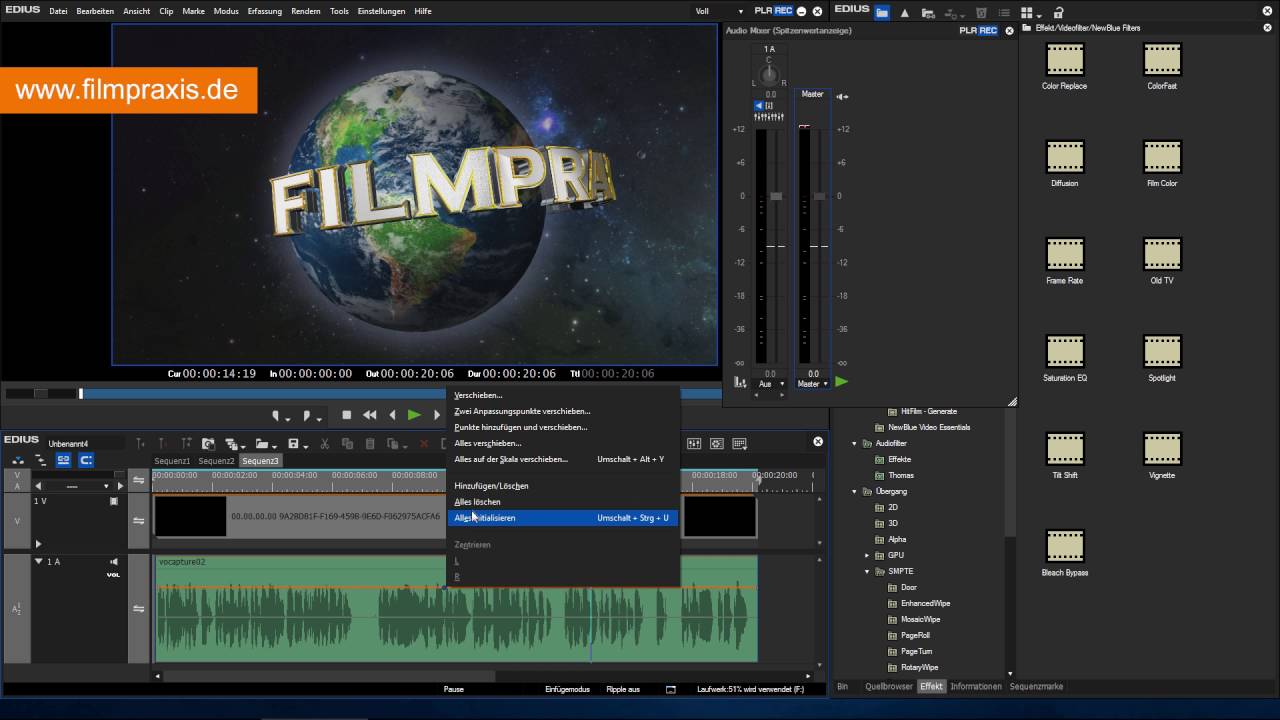
Task: Choose 'Alles löschen' in context menu
Action: pyautogui.click(x=477, y=502)
